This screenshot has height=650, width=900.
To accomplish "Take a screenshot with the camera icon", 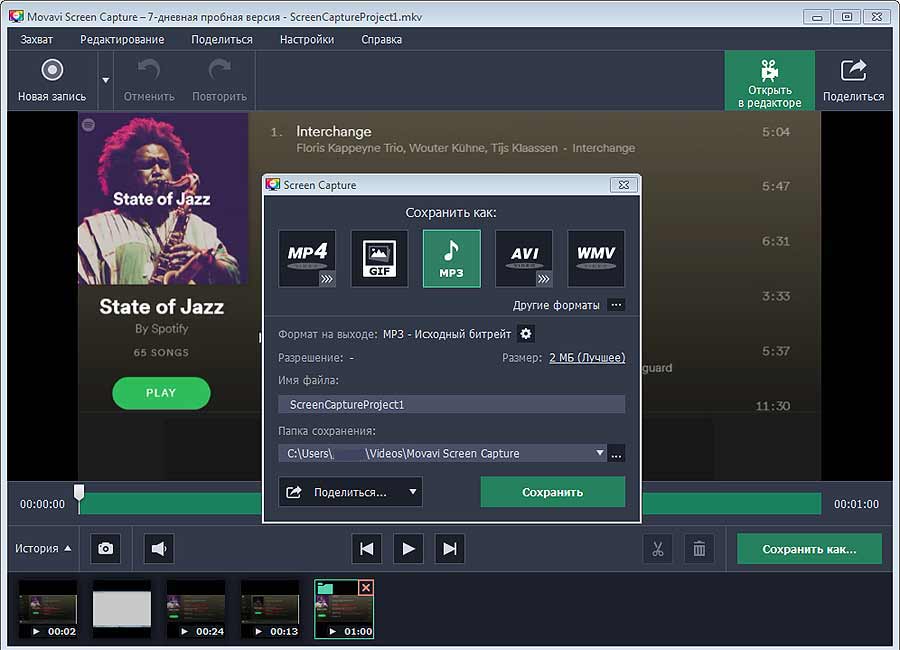I will [106, 548].
